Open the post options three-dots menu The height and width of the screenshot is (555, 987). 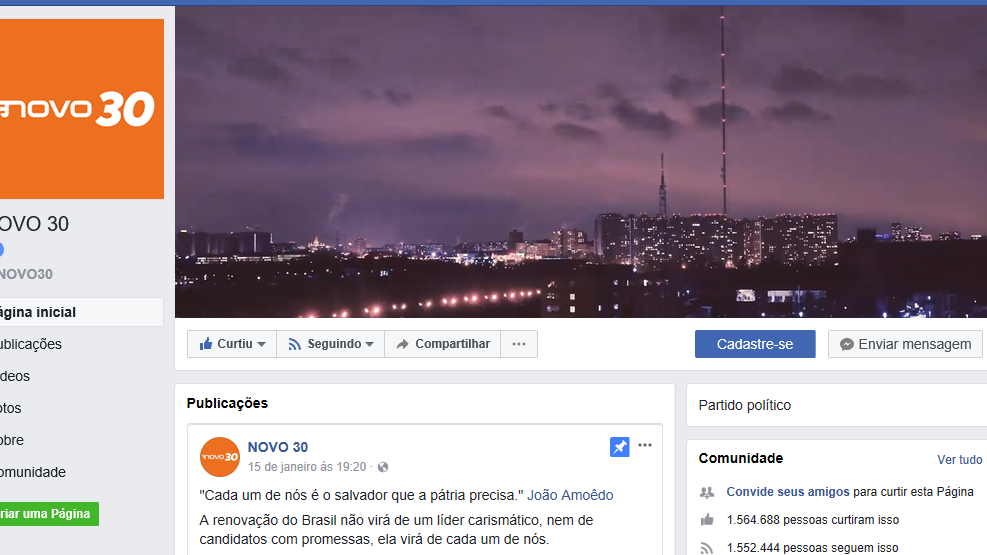click(645, 446)
